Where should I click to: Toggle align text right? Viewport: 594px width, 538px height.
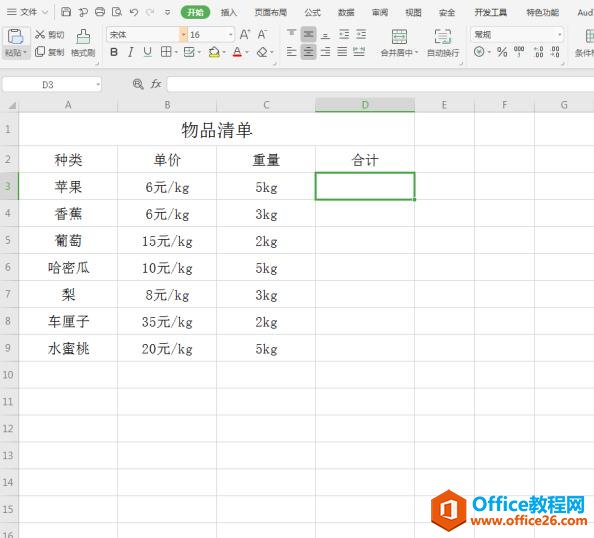pyautogui.click(x=325, y=52)
